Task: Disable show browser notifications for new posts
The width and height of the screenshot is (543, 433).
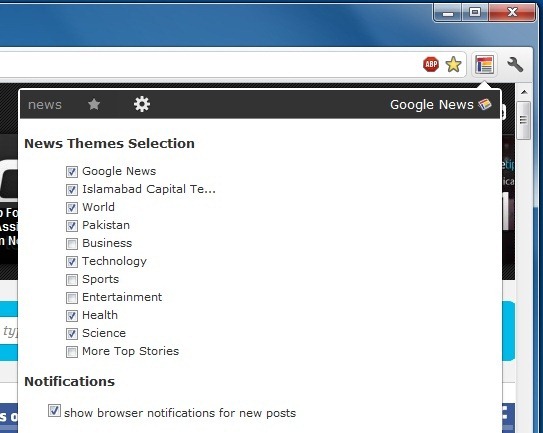Action: [54, 410]
